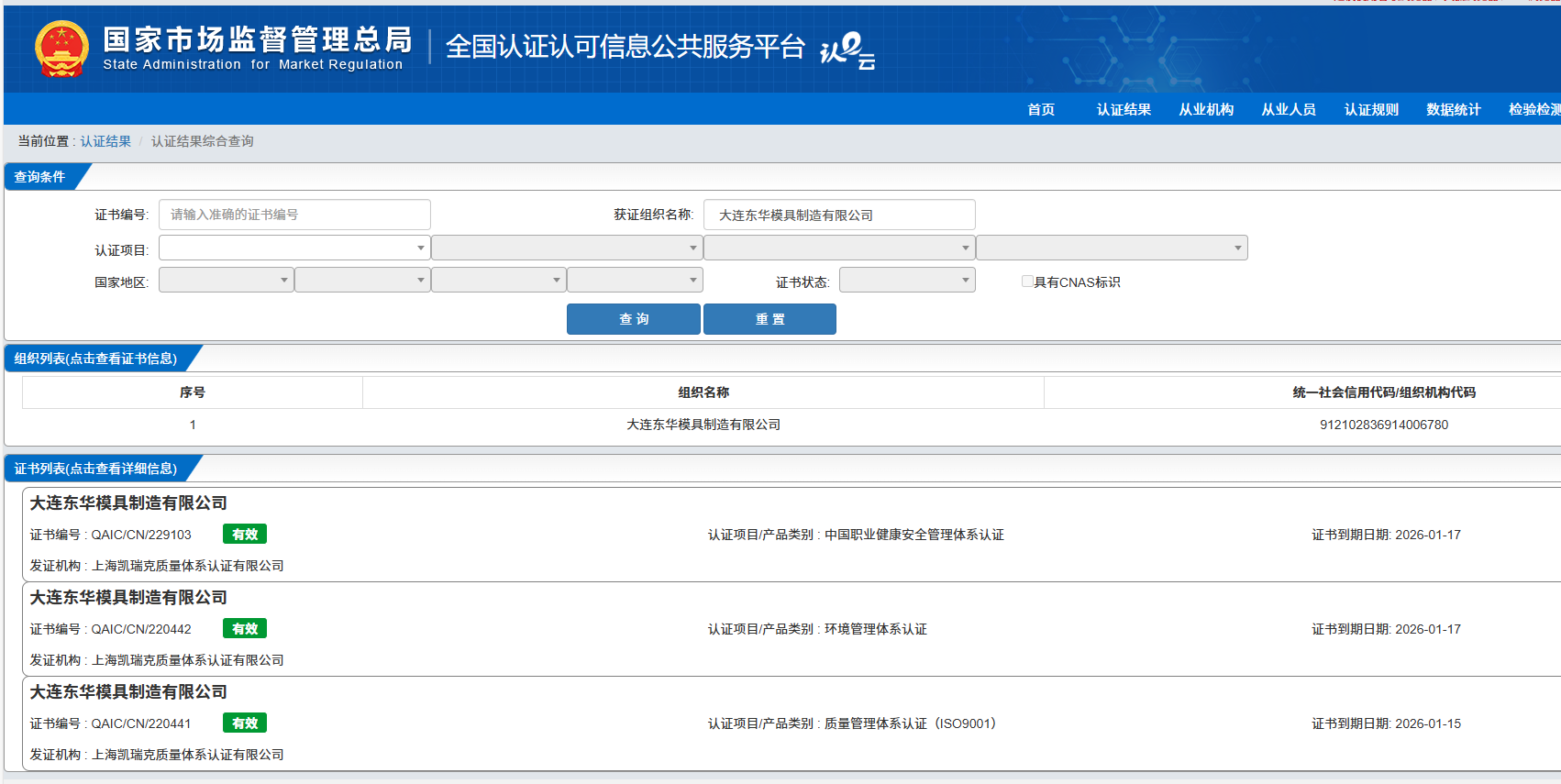This screenshot has width=1561, height=784.
Task: Open the first 国家地区 dropdown
Action: (226, 281)
